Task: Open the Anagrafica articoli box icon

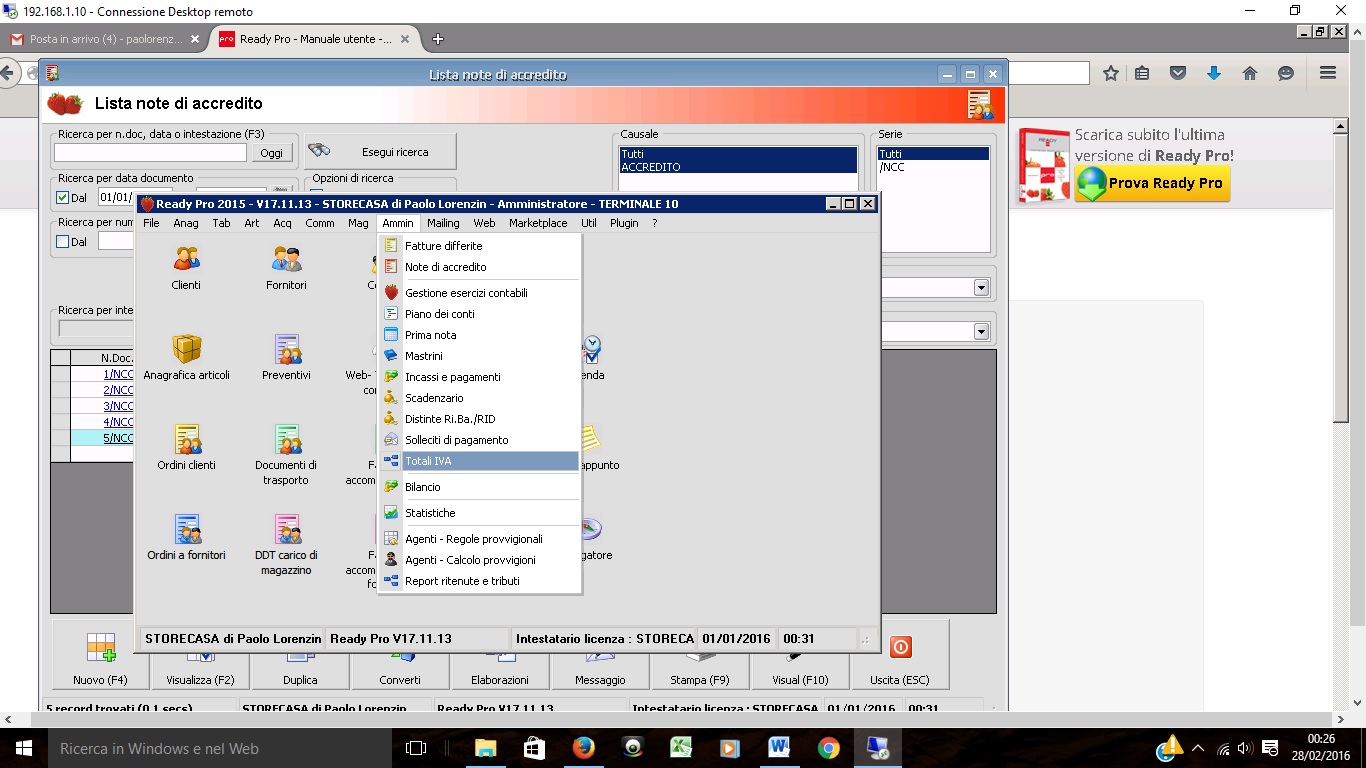Action: click(187, 348)
